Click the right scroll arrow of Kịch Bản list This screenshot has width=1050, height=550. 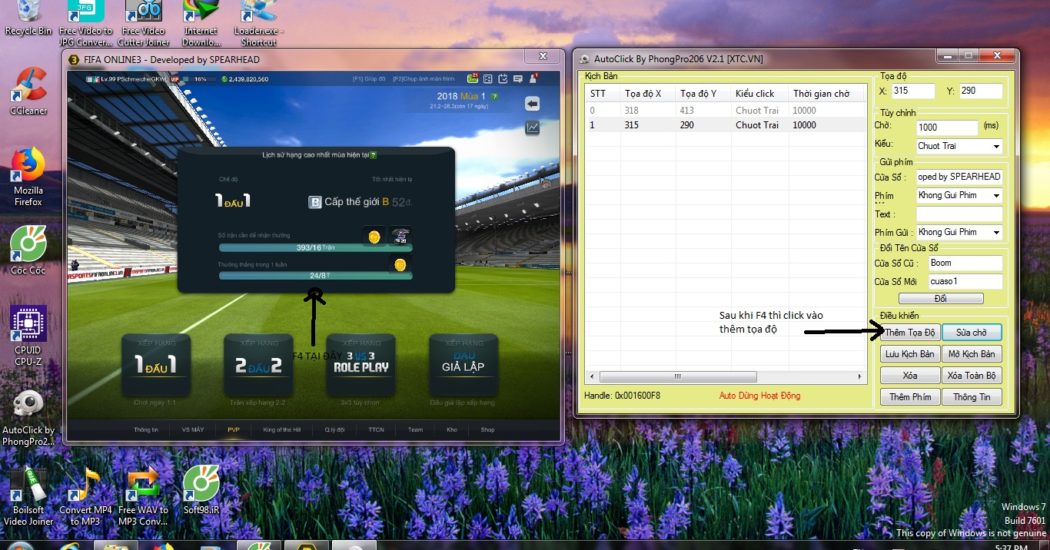click(859, 376)
